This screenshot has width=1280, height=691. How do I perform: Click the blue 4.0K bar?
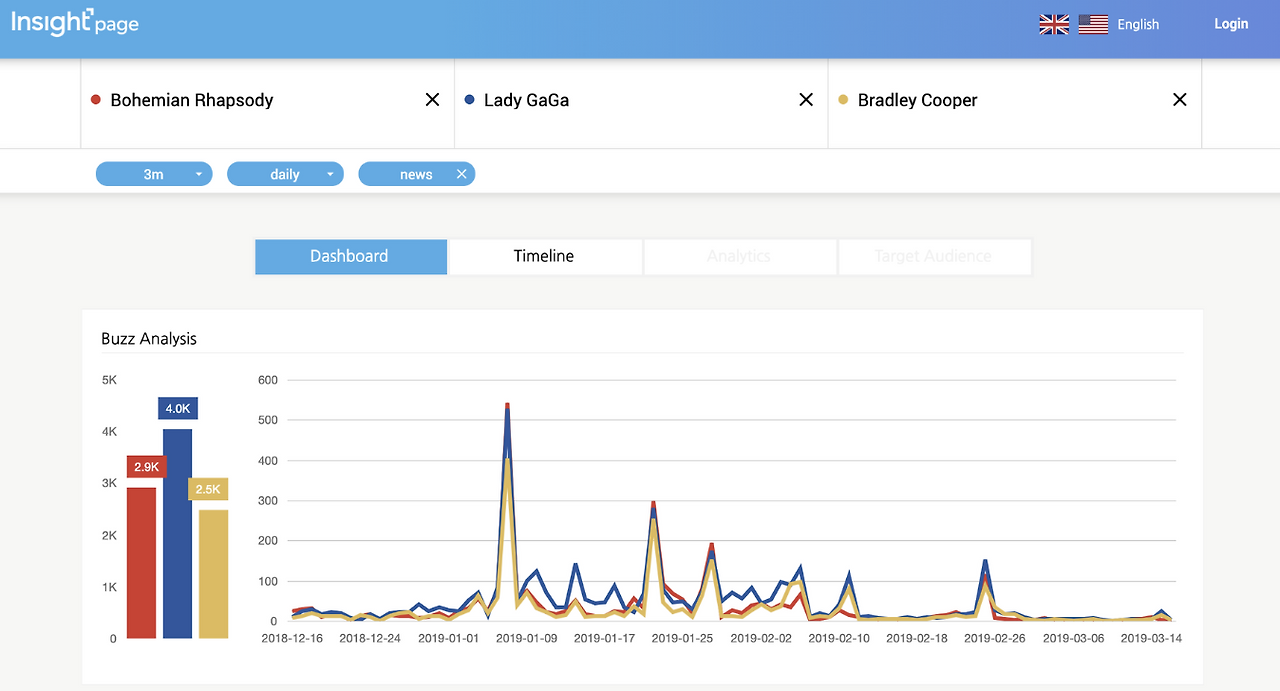coord(177,533)
